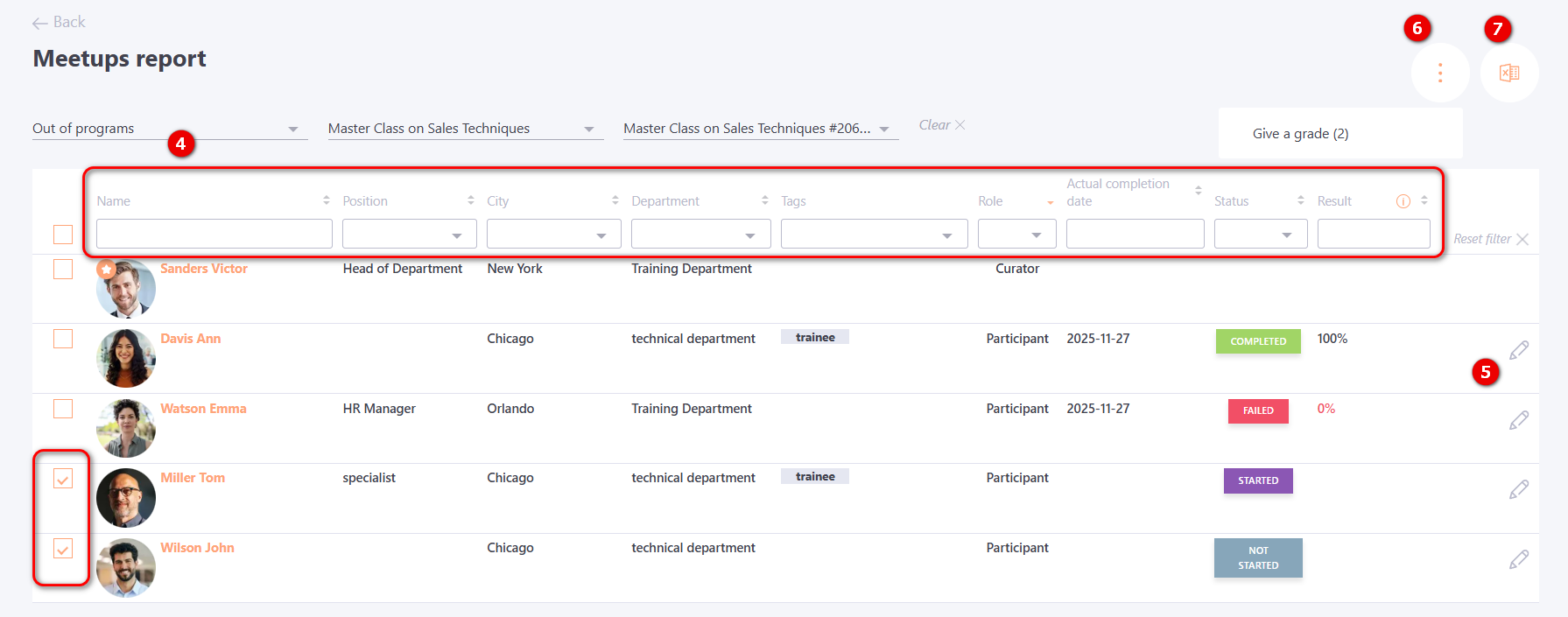Toggle the select-all header checkbox
Screen dimensions: 1568x617
coord(63,235)
